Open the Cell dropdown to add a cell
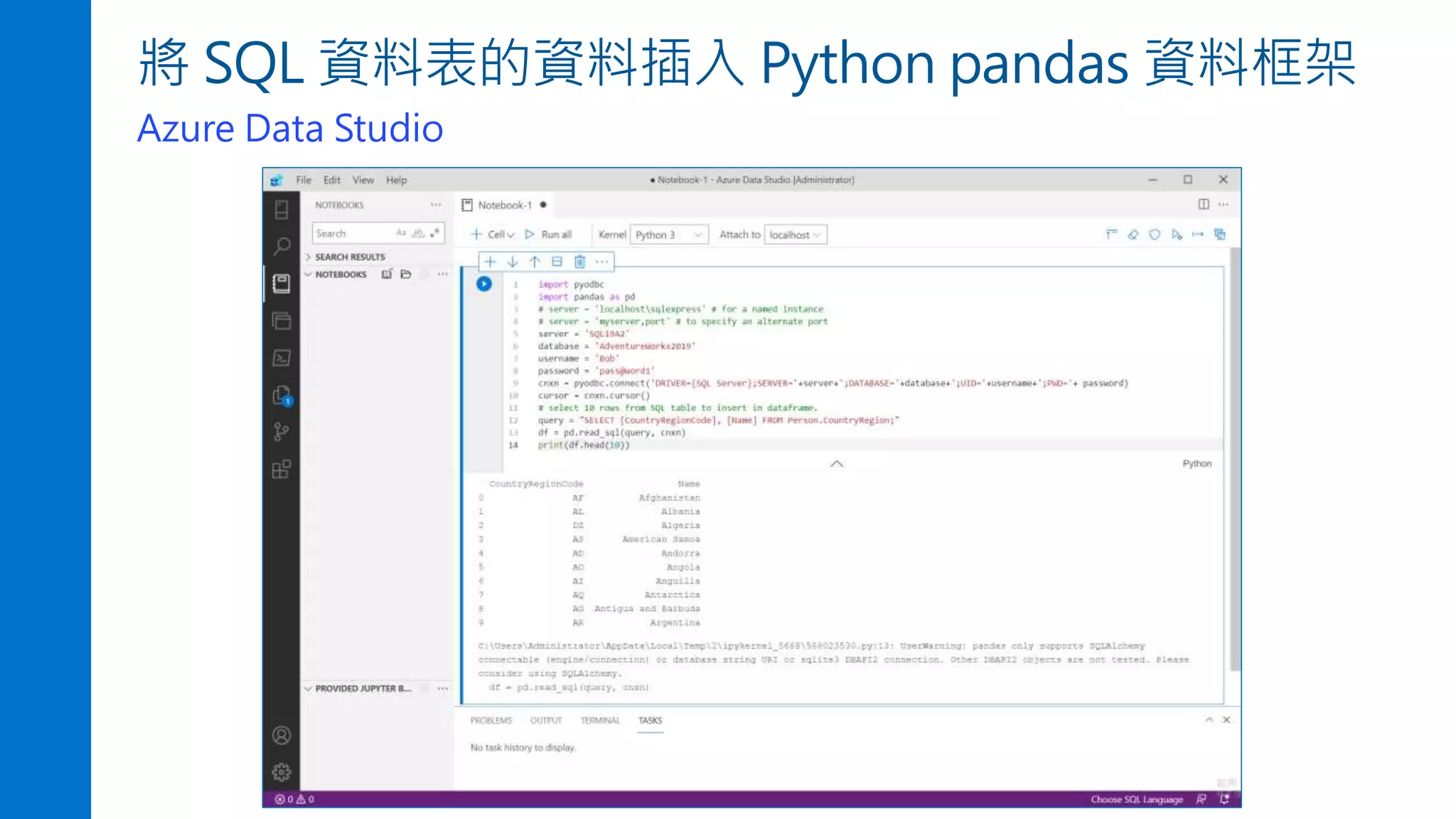This screenshot has width=1456, height=819. pos(493,235)
